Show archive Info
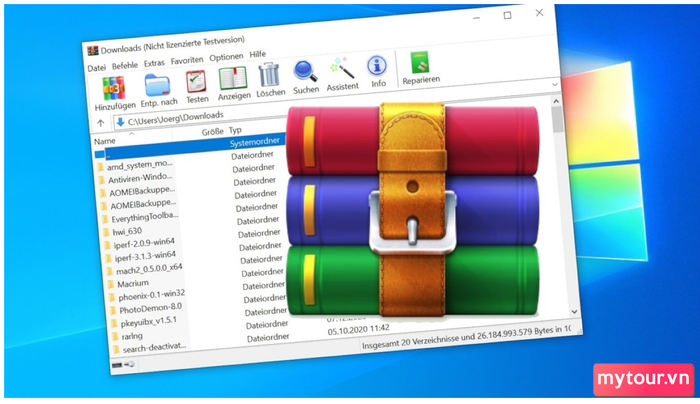Screen dimensions: 700x404 pyautogui.click(x=378, y=71)
